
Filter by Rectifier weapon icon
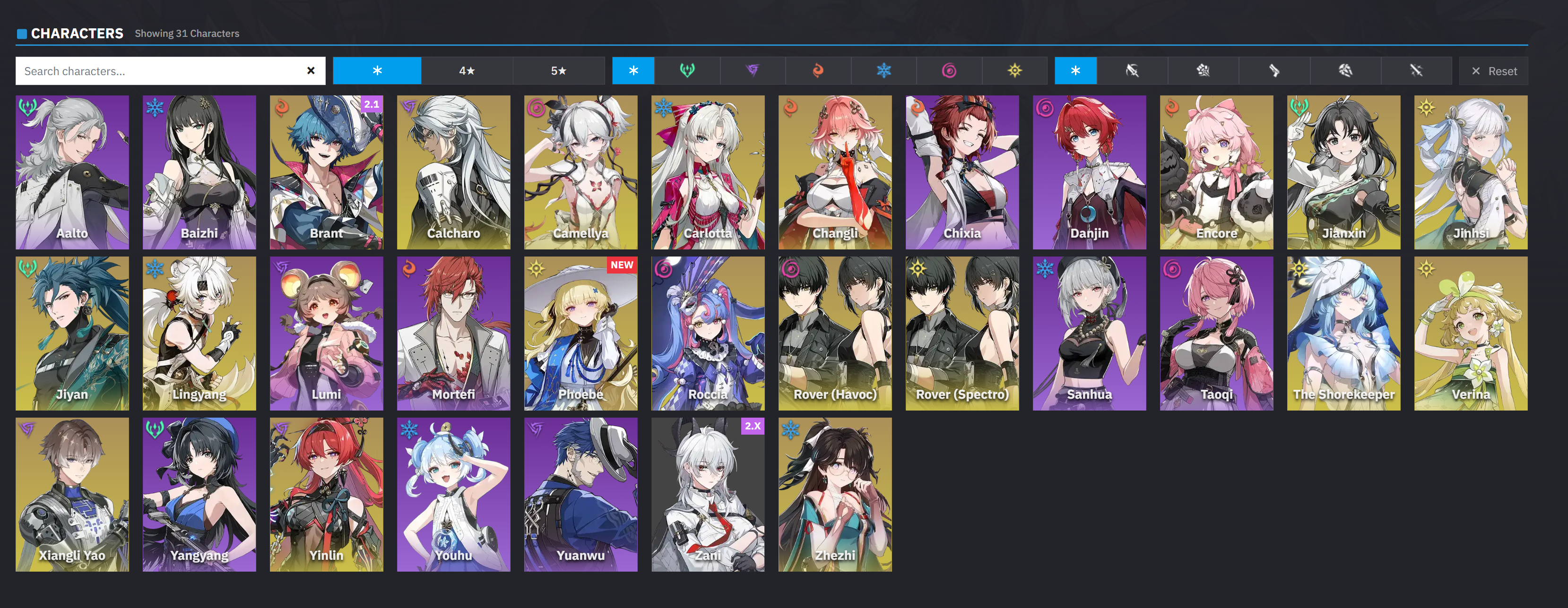pos(1345,70)
